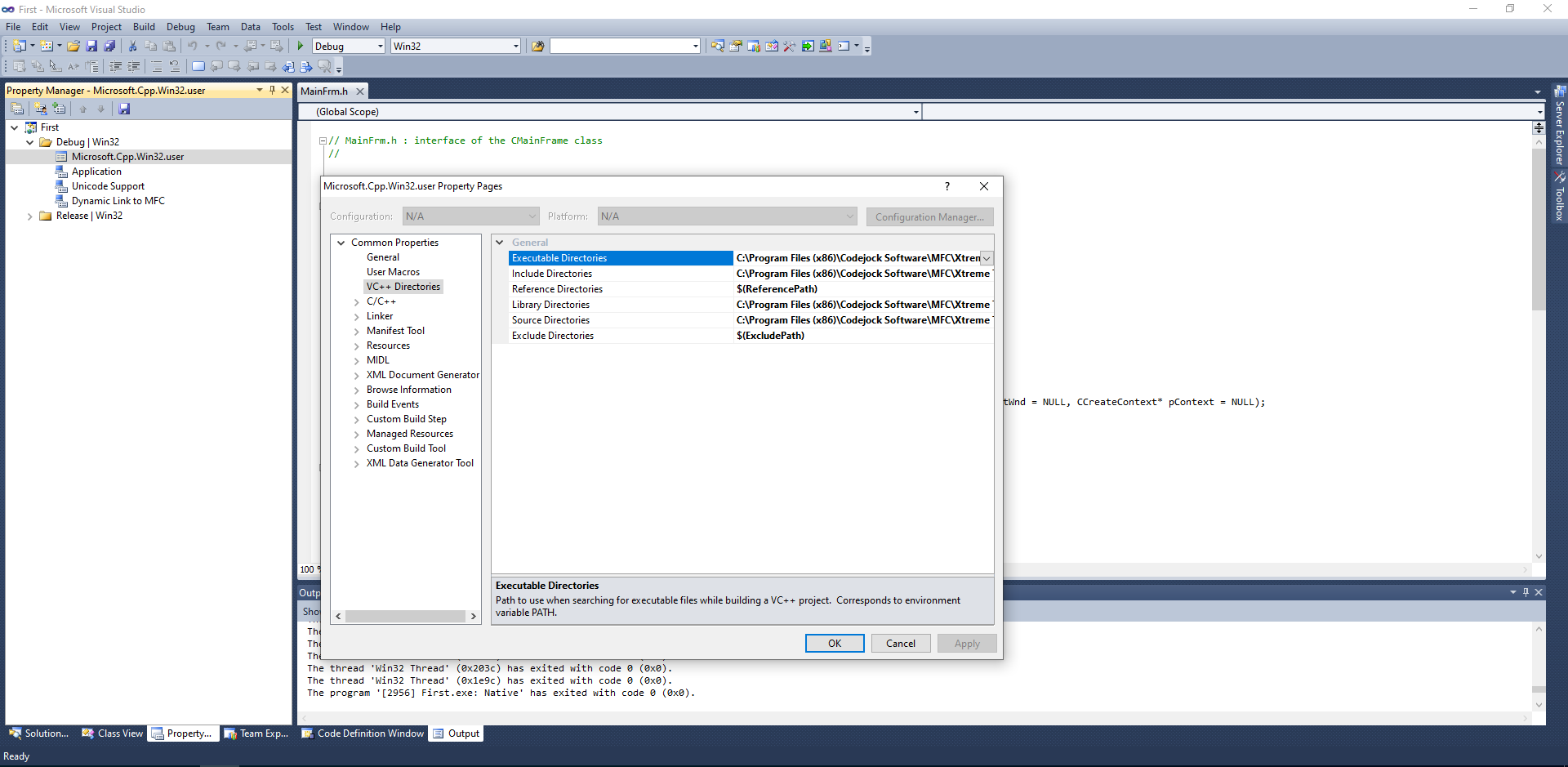Open the Debug solution configuration dropdown
1568x767 pixels.
point(380,47)
